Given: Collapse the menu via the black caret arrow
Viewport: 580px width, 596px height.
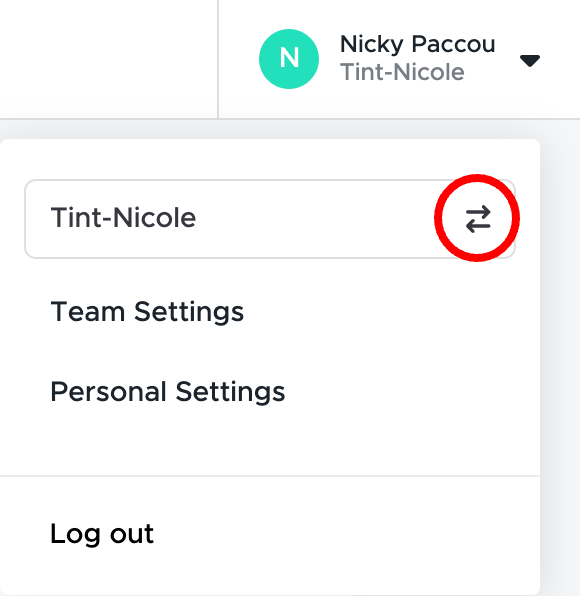Looking at the screenshot, I should (x=530, y=61).
